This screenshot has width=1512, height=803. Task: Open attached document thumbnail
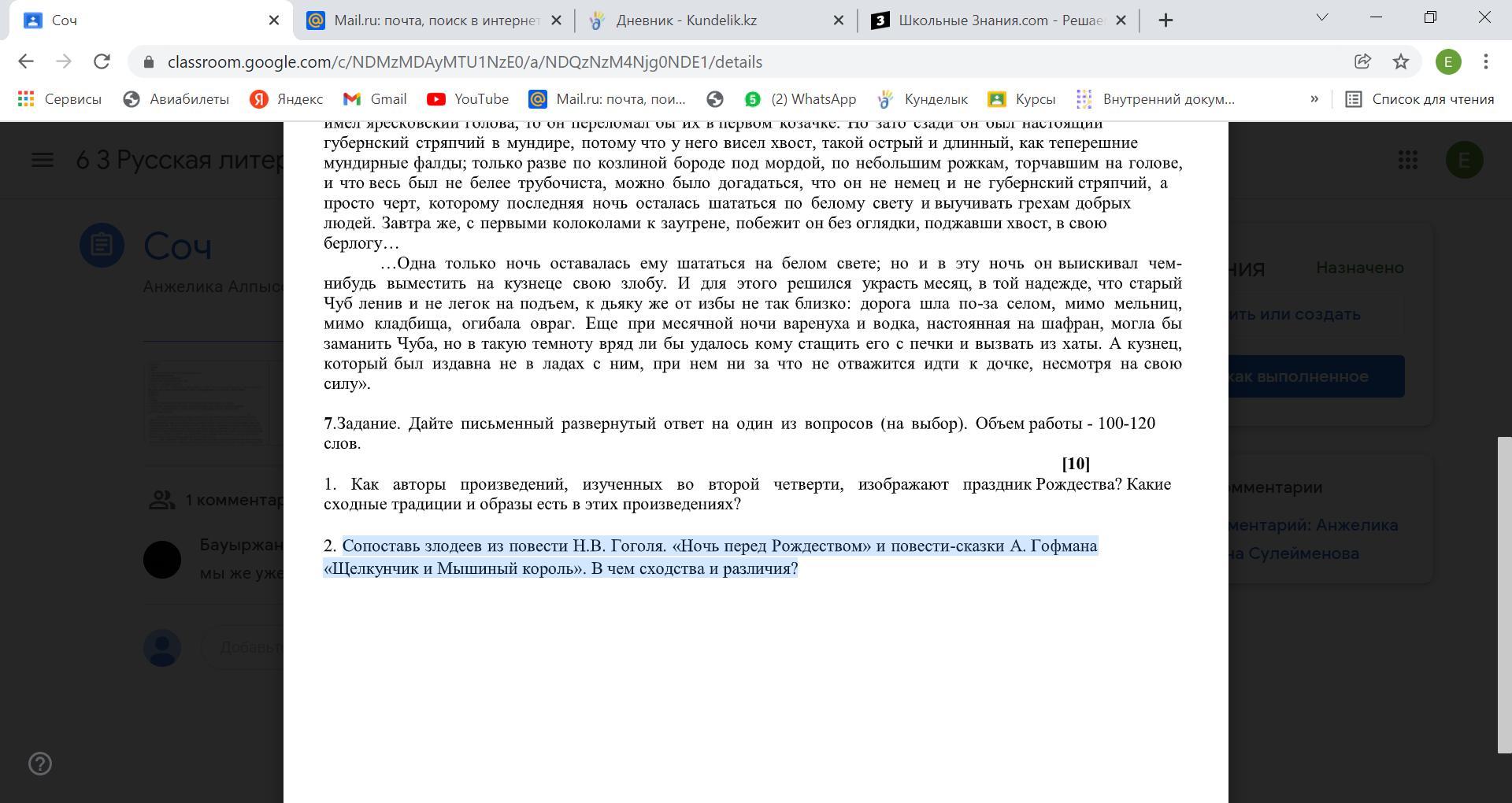[213, 401]
